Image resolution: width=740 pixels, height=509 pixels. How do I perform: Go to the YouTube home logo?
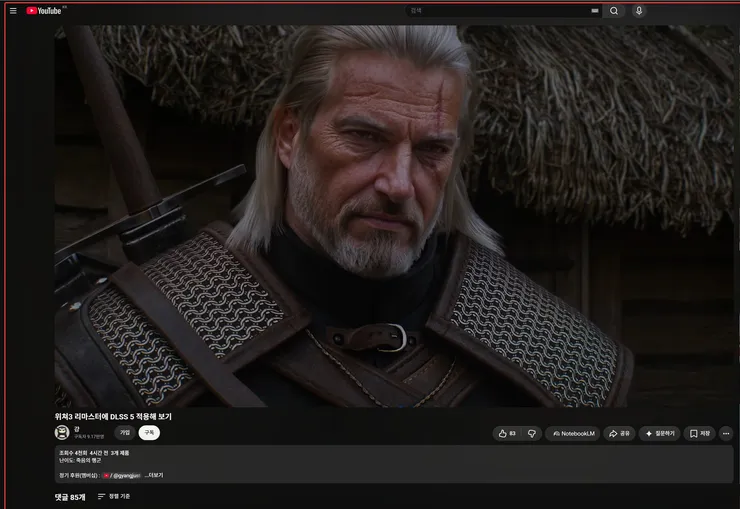[44, 11]
